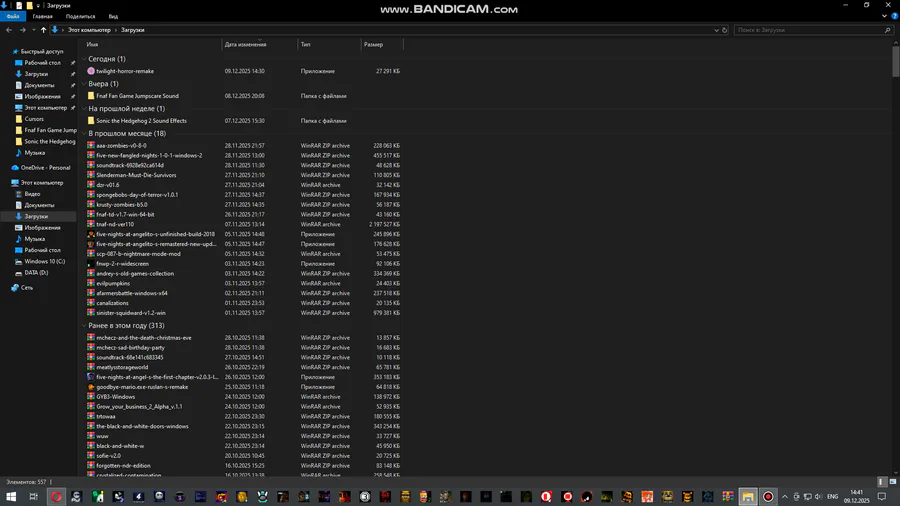The width and height of the screenshot is (900, 506).
Task: Collapse the Сегодня (1) group
Action: 84,59
